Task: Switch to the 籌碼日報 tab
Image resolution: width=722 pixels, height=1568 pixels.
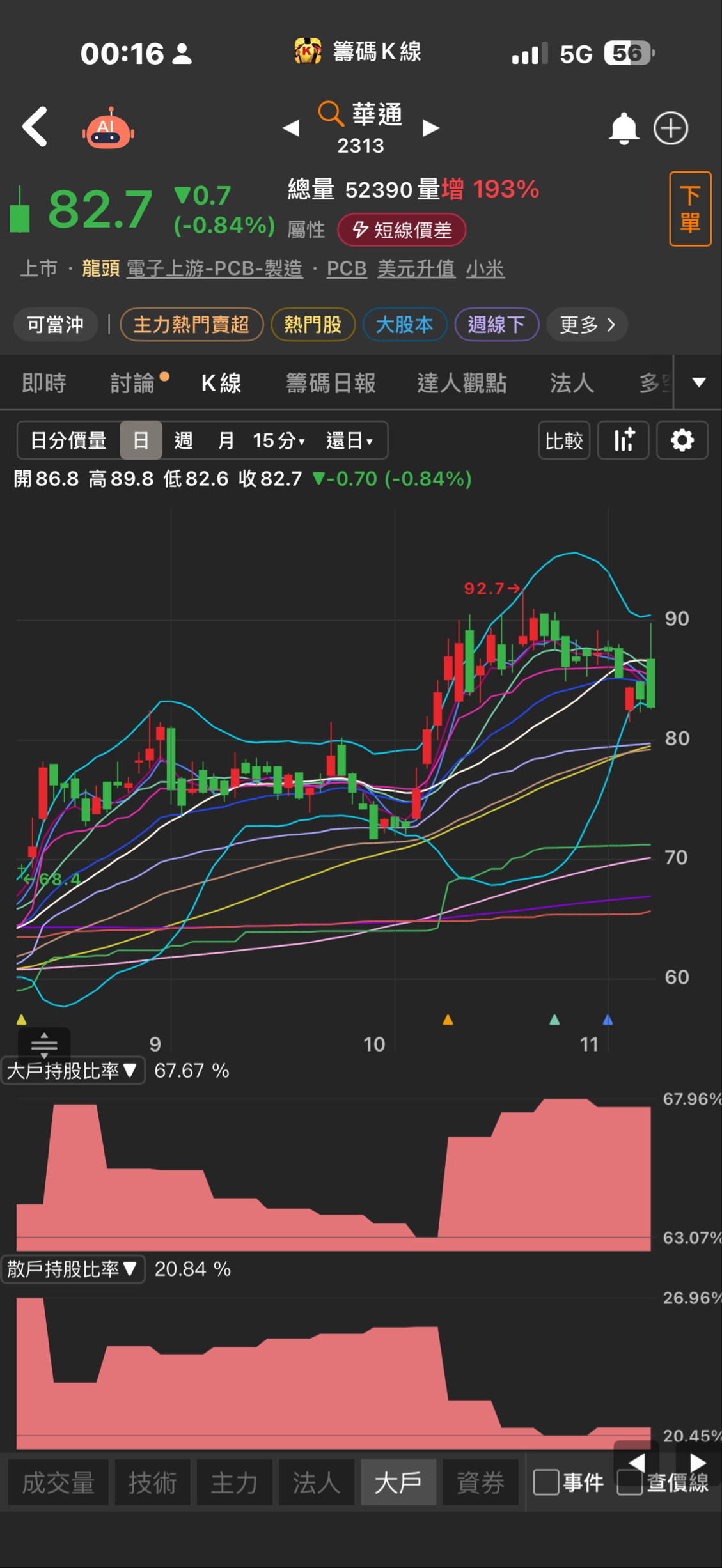Action: click(x=330, y=384)
